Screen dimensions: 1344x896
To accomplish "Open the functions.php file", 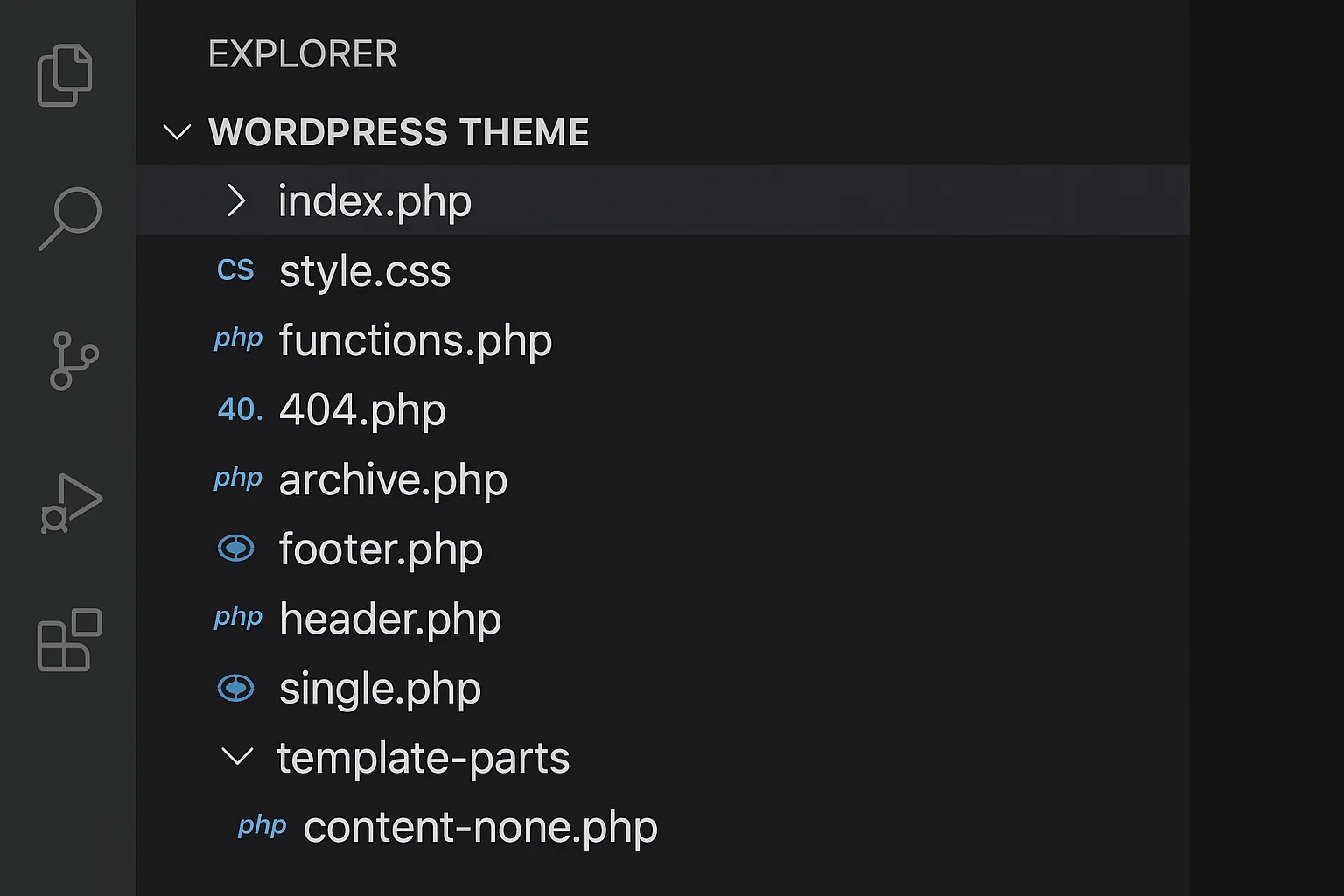I will coord(415,340).
